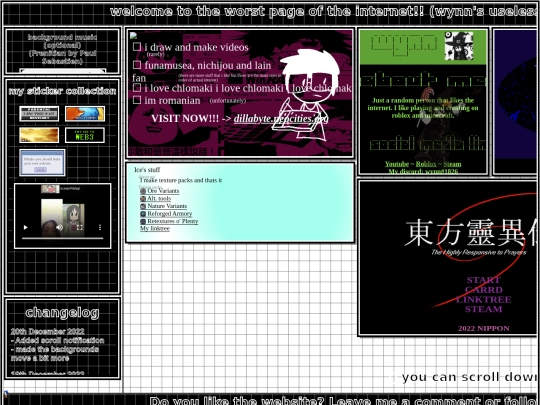Click the Nature Variants pack icon
The height and width of the screenshot is (405, 540).
143,206
